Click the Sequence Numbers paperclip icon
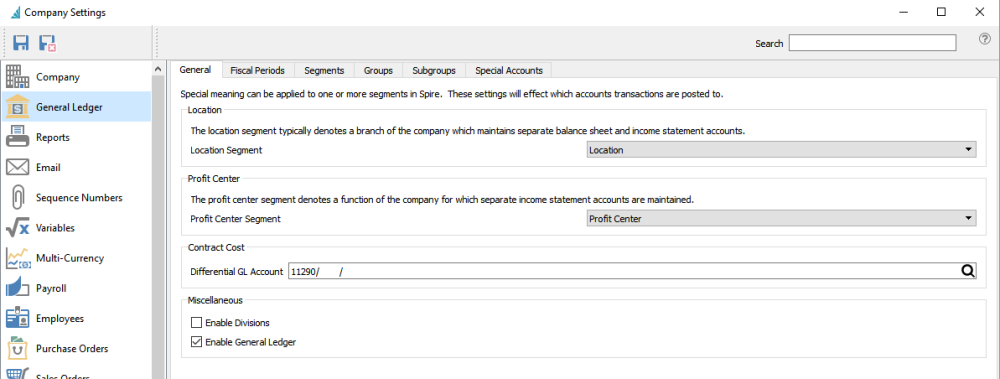Screen dimensions: 1000x379 (17, 197)
